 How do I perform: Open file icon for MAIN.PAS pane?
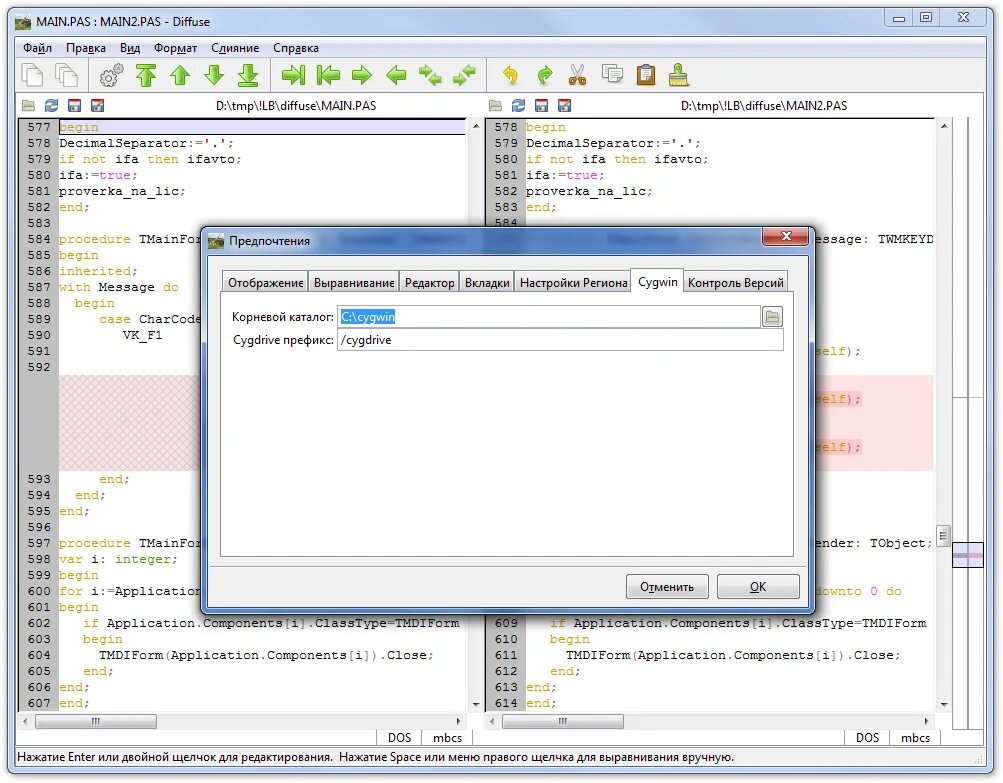[28, 106]
